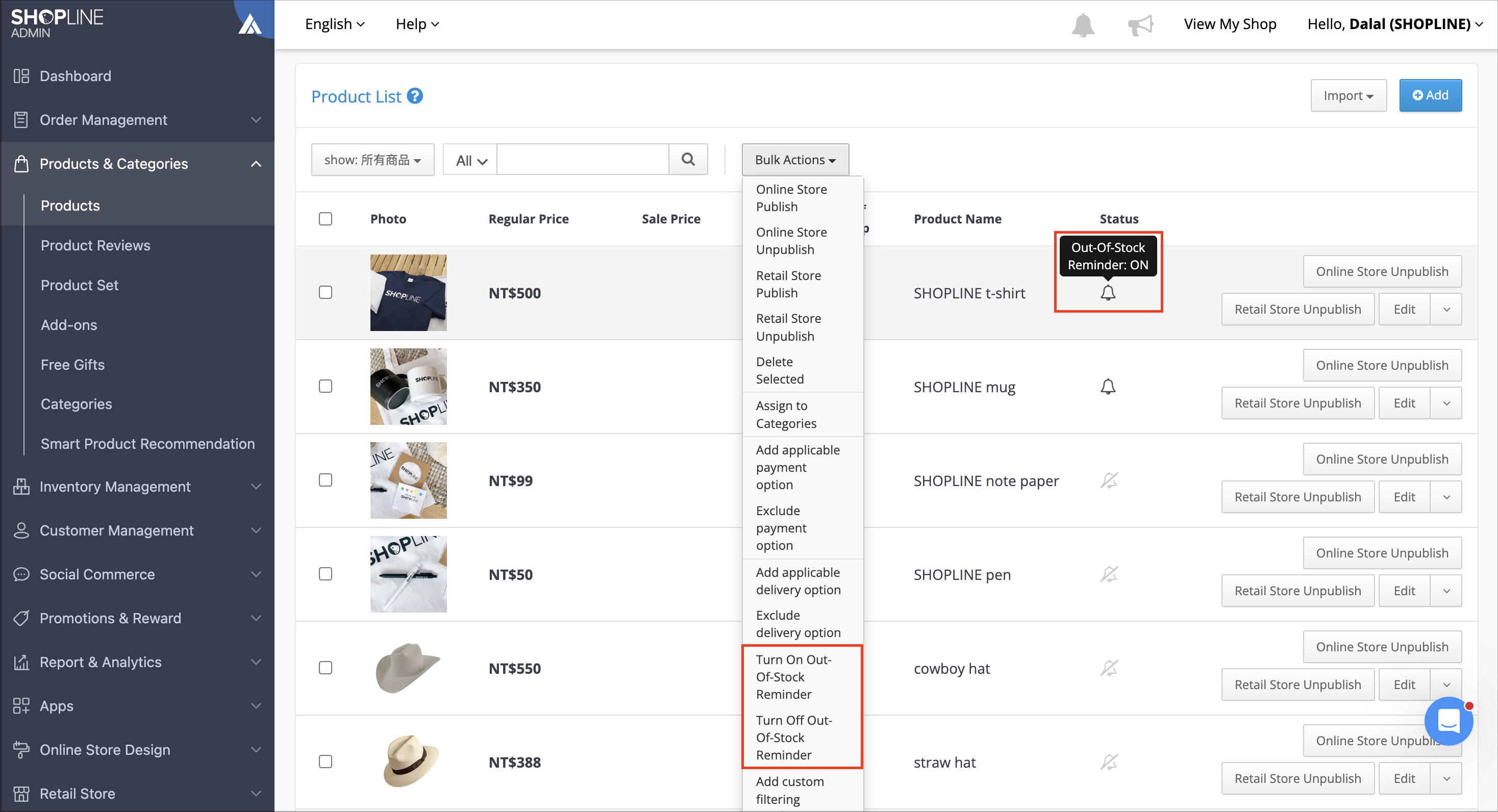Image resolution: width=1498 pixels, height=812 pixels.
Task: Click the bell icon for SHOPLINE mug
Action: tap(1108, 387)
